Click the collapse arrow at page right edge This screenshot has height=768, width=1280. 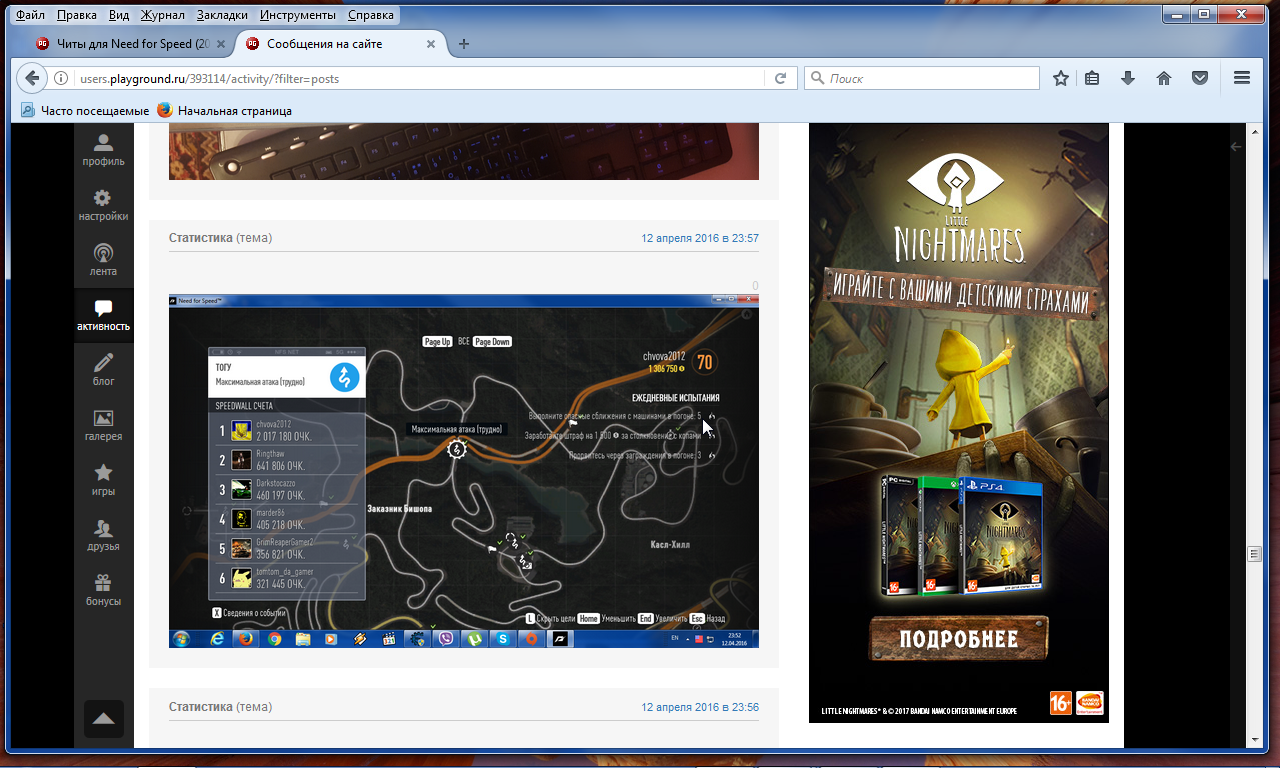coord(1236,147)
